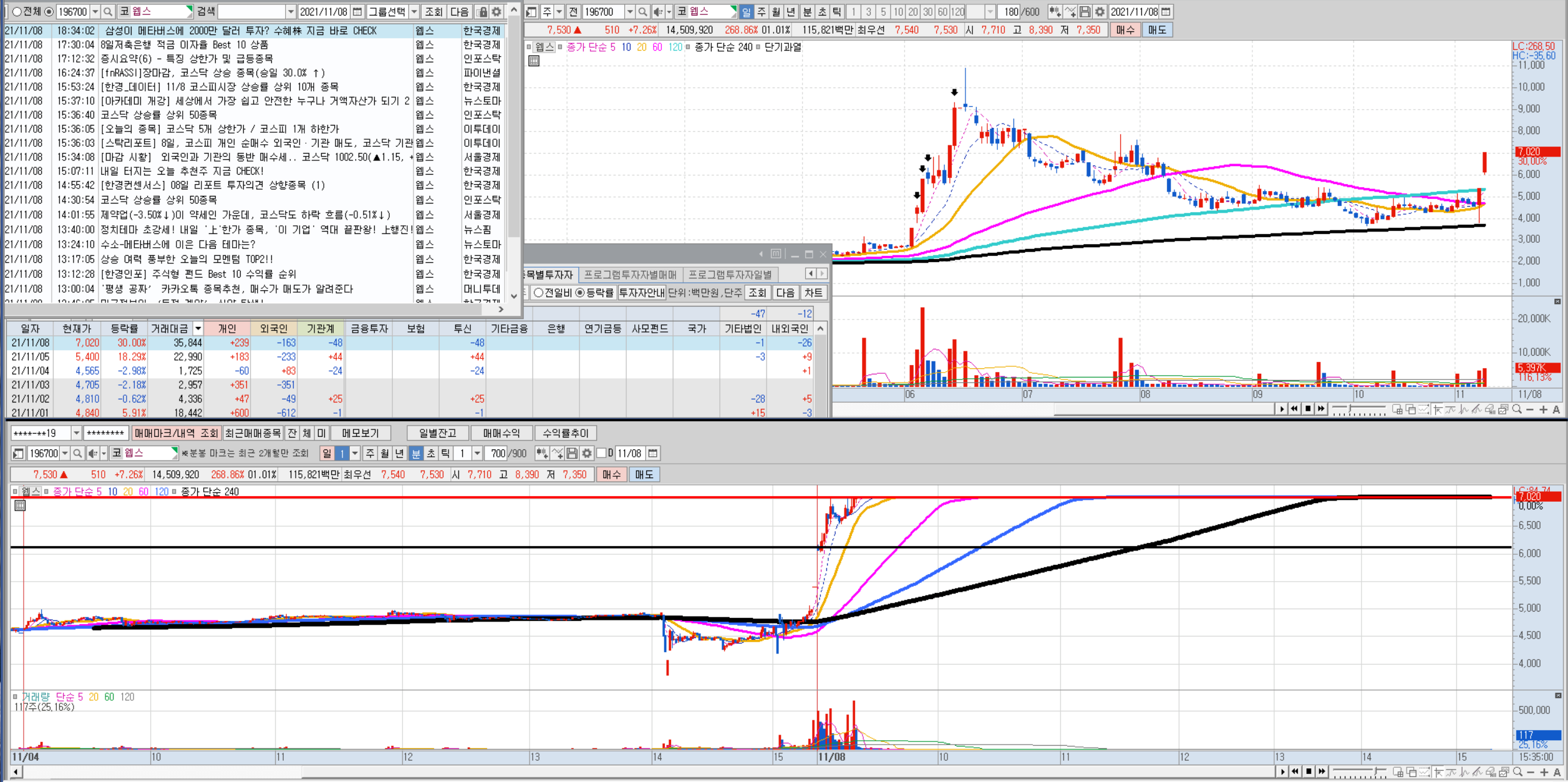Expand the dropdown arrow next to 일 1 in the lower chart

[x=355, y=453]
